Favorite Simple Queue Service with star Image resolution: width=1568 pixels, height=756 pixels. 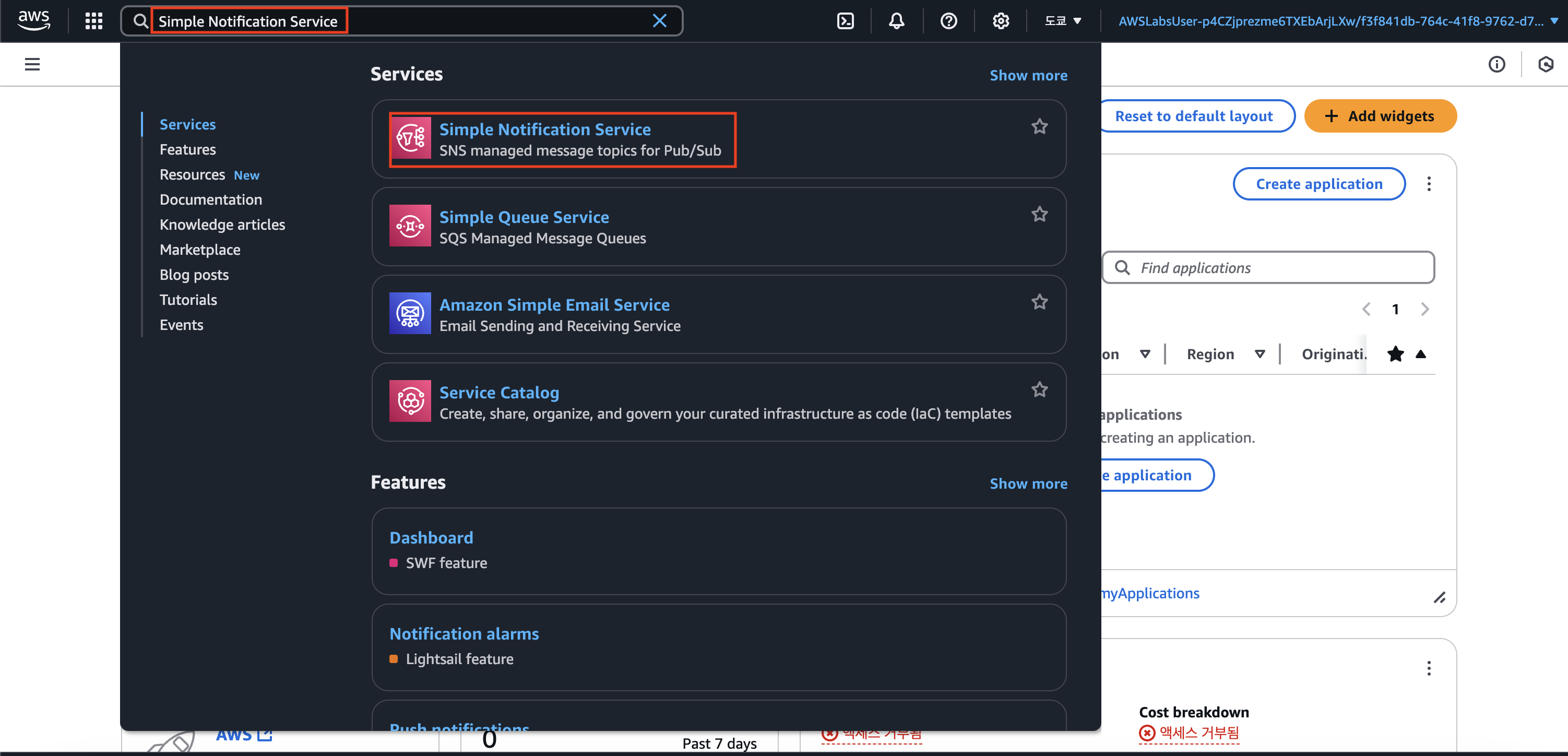pos(1040,214)
